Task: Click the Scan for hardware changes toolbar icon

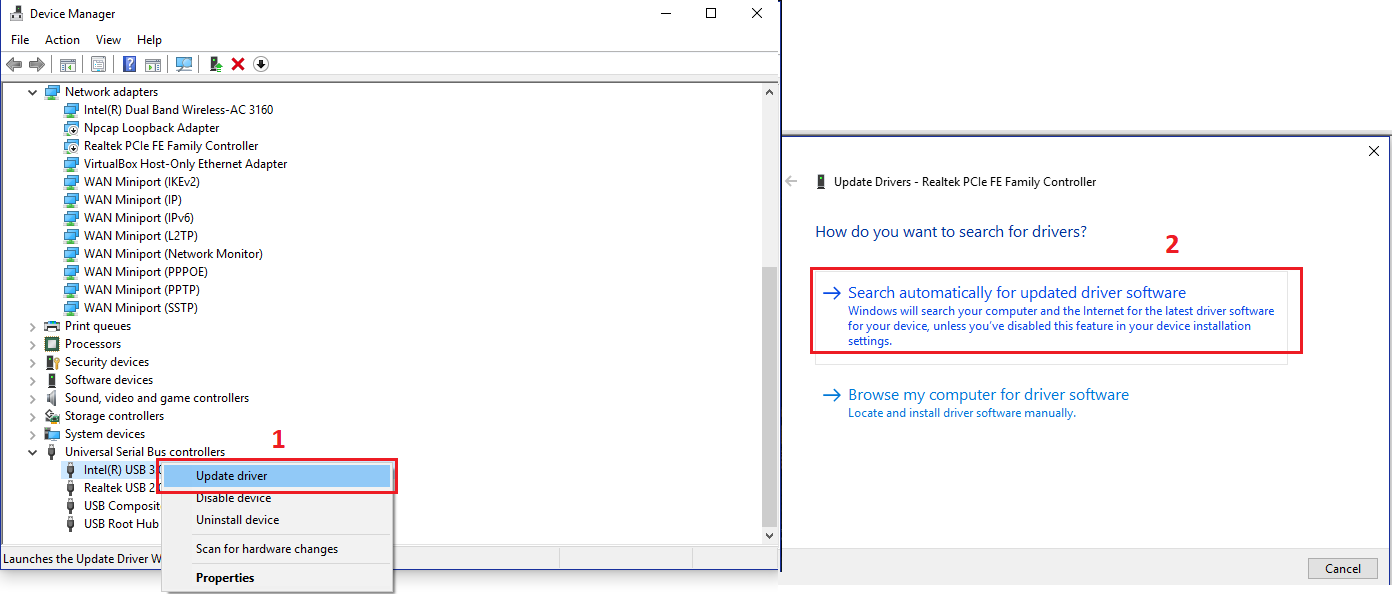Action: tap(184, 64)
